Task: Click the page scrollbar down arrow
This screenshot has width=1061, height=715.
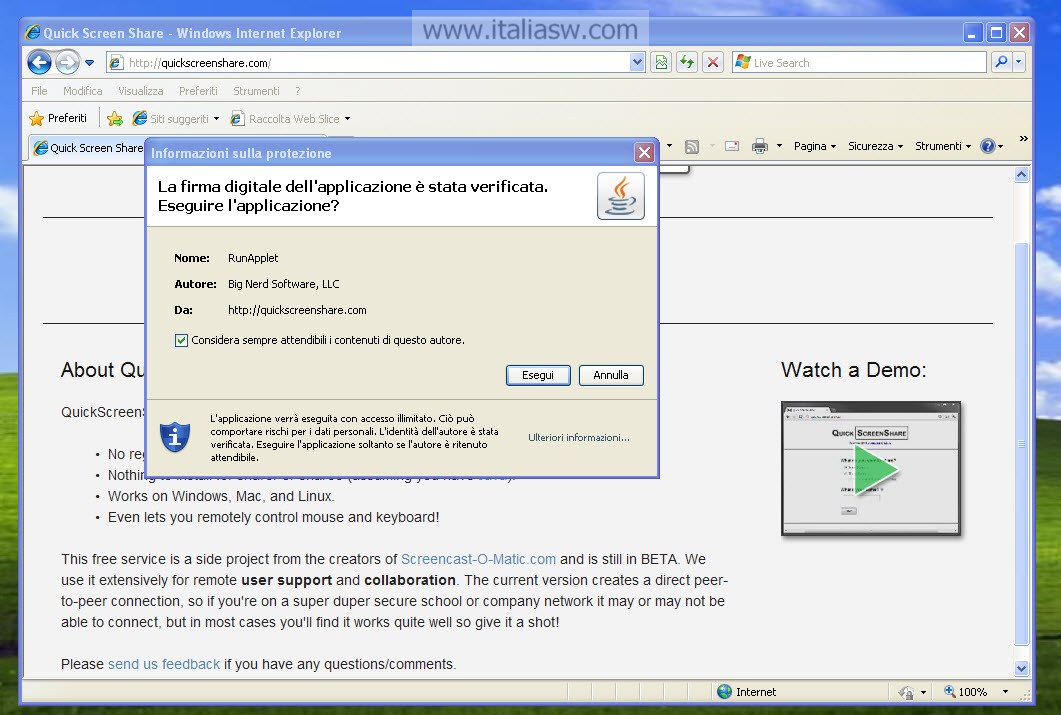Action: click(1021, 668)
